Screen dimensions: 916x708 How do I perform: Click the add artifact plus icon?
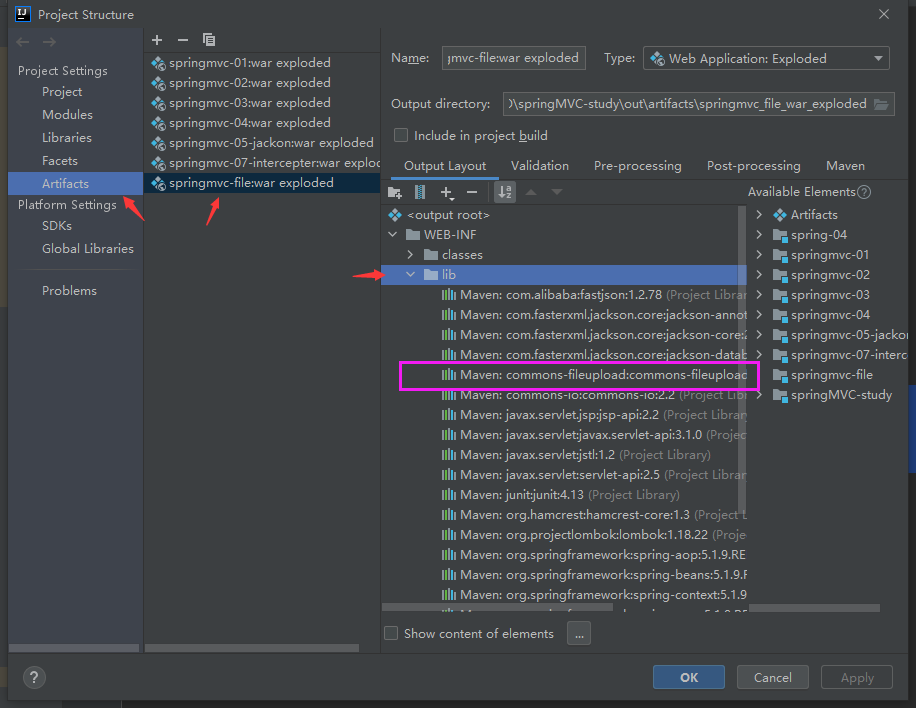tap(157, 40)
